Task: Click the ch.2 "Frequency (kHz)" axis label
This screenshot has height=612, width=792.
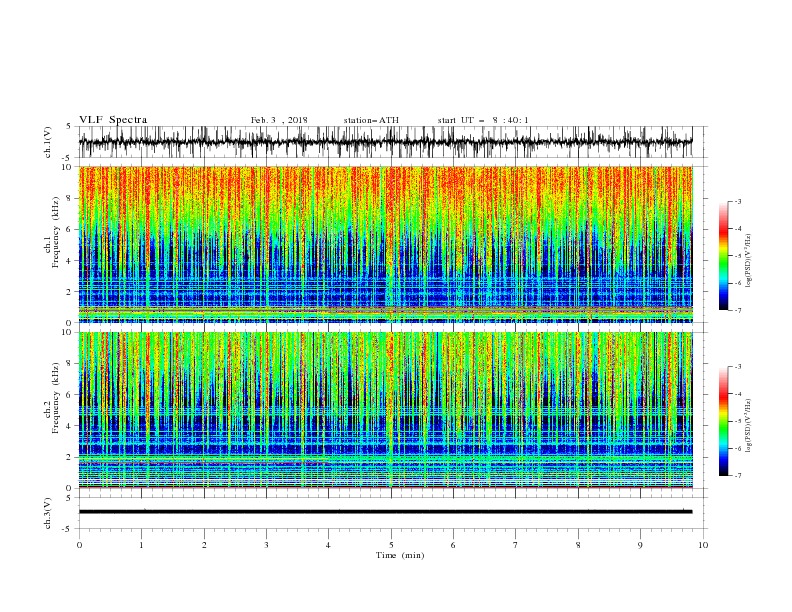Action: 57,398
